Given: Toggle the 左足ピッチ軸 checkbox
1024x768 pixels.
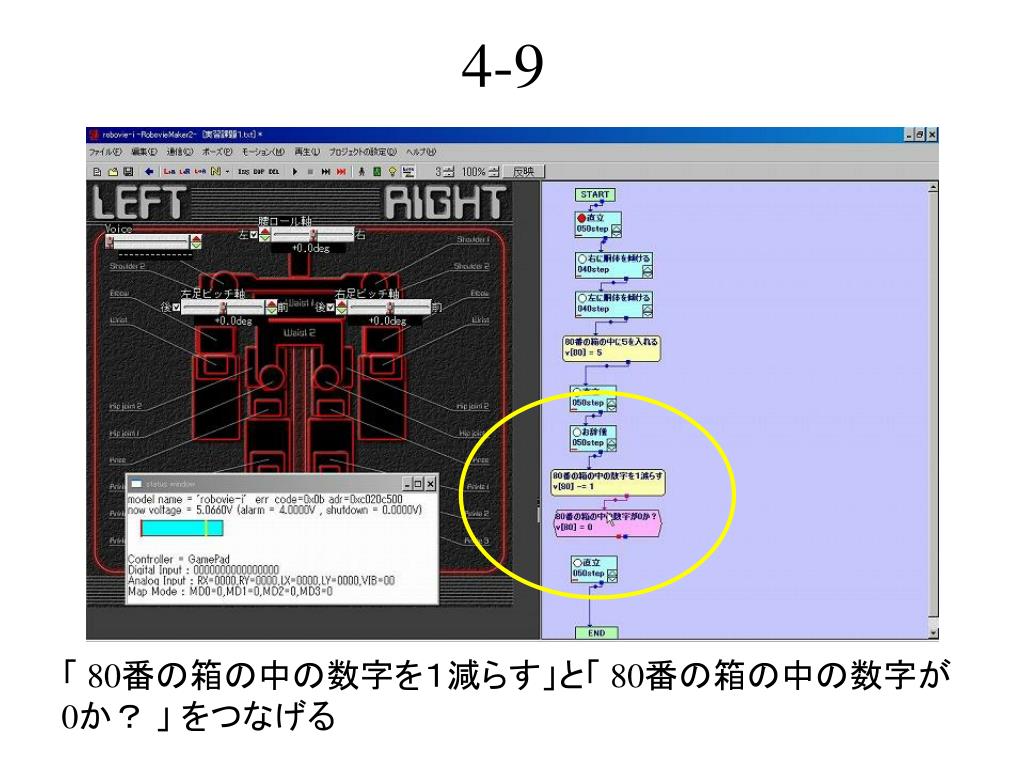Looking at the screenshot, I should pyautogui.click(x=176, y=306).
